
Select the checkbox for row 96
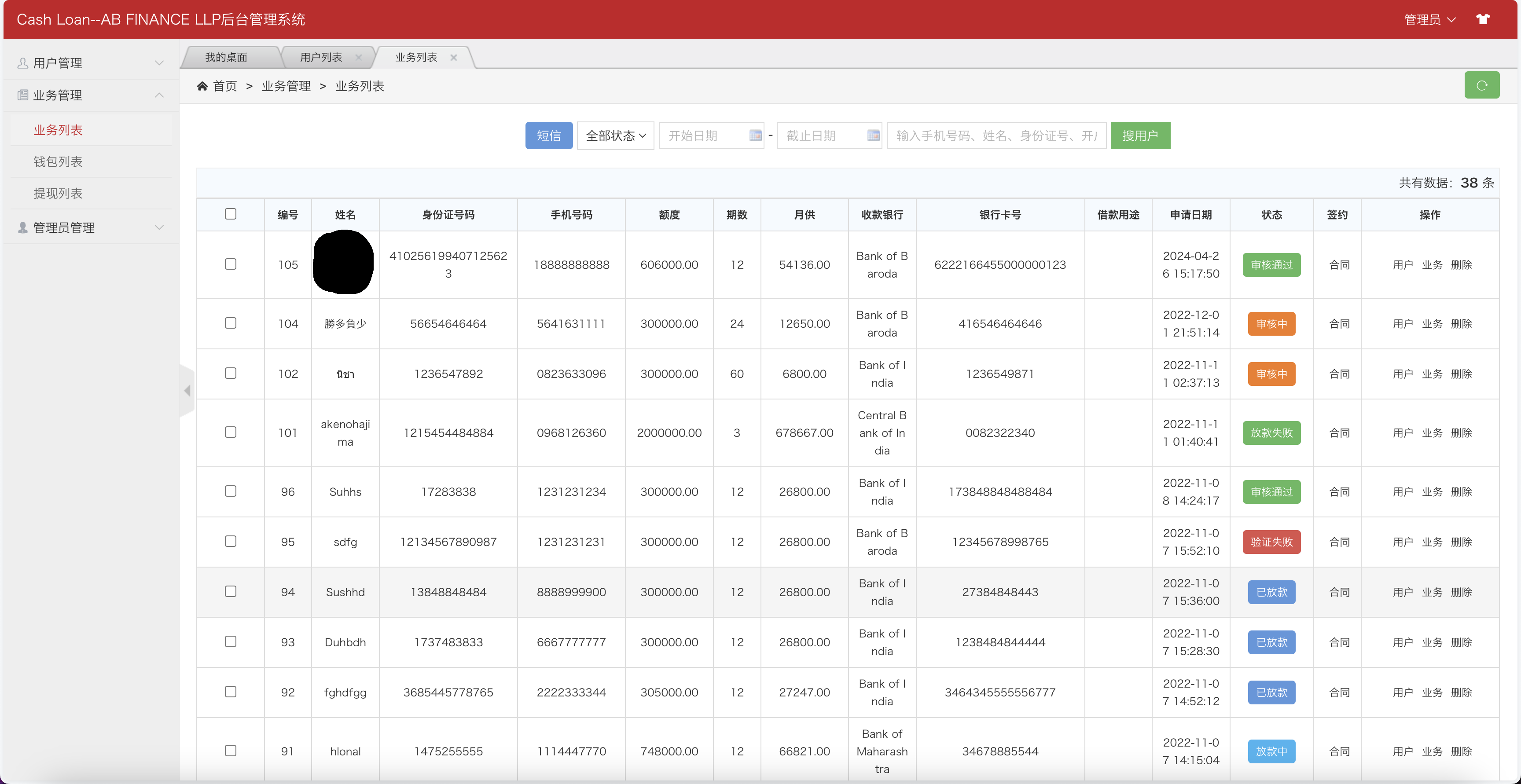pos(230,491)
